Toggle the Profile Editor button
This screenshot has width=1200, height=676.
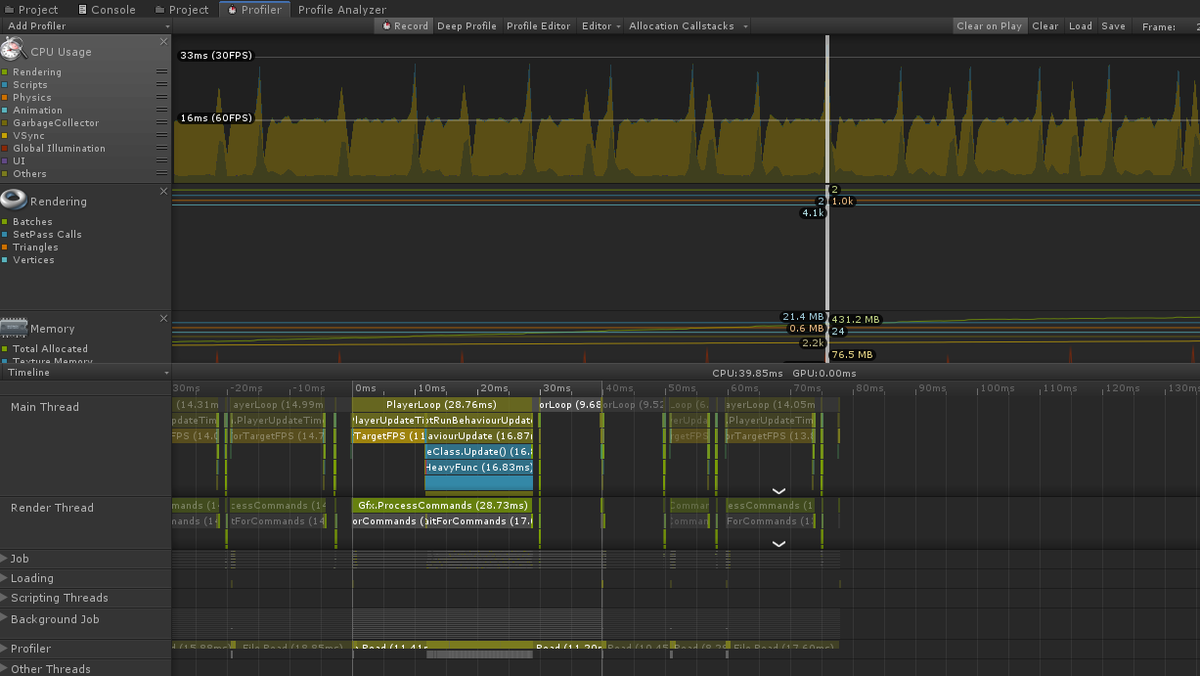click(539, 26)
